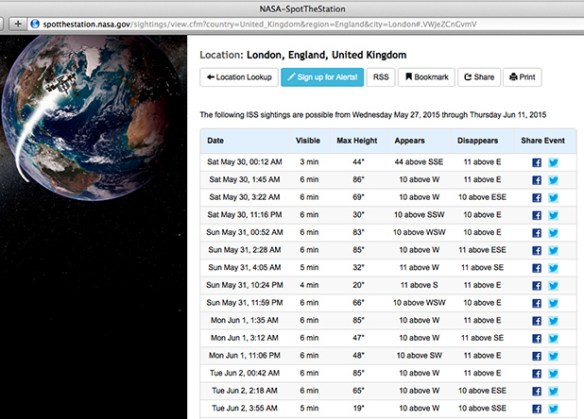Click the site globe icon in address bar
584x419 pixels.
pos(35,24)
